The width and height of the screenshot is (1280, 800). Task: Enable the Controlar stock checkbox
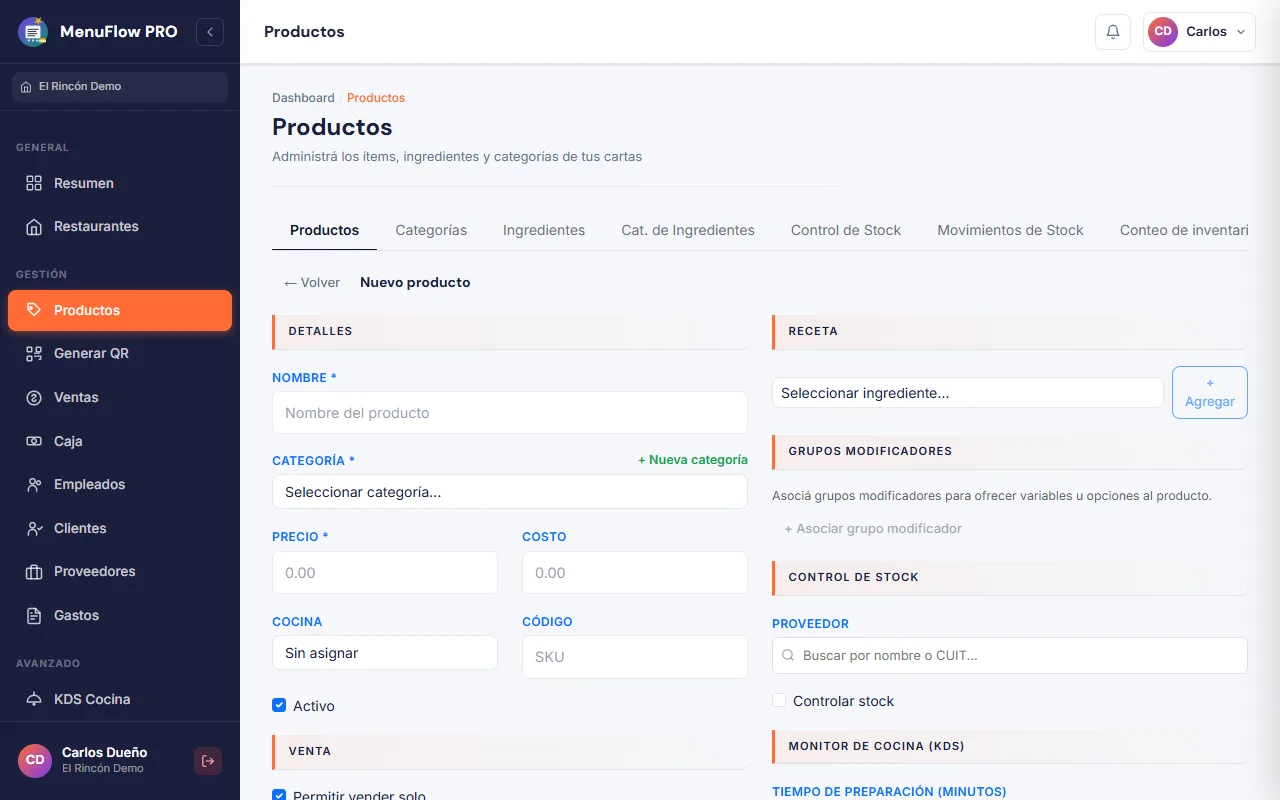click(x=779, y=700)
